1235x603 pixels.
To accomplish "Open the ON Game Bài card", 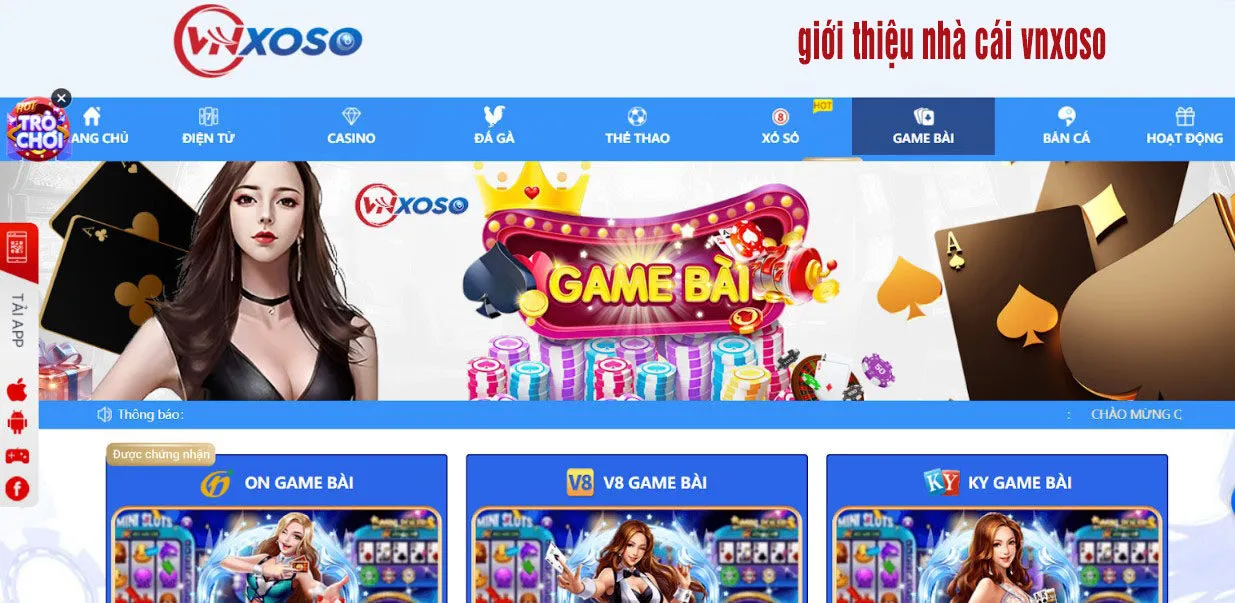I will 277,529.
